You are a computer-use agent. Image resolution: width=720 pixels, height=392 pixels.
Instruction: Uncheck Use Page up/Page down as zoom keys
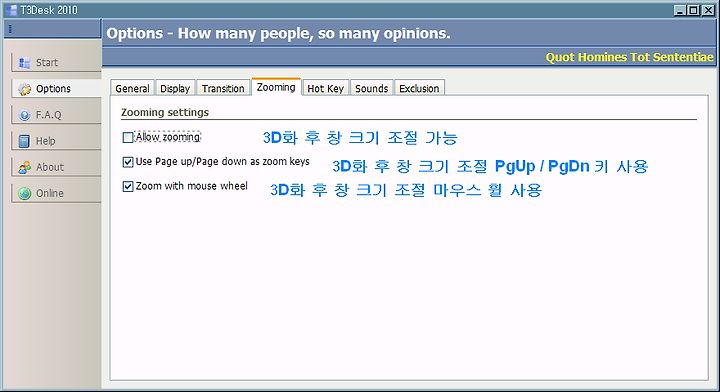(128, 162)
